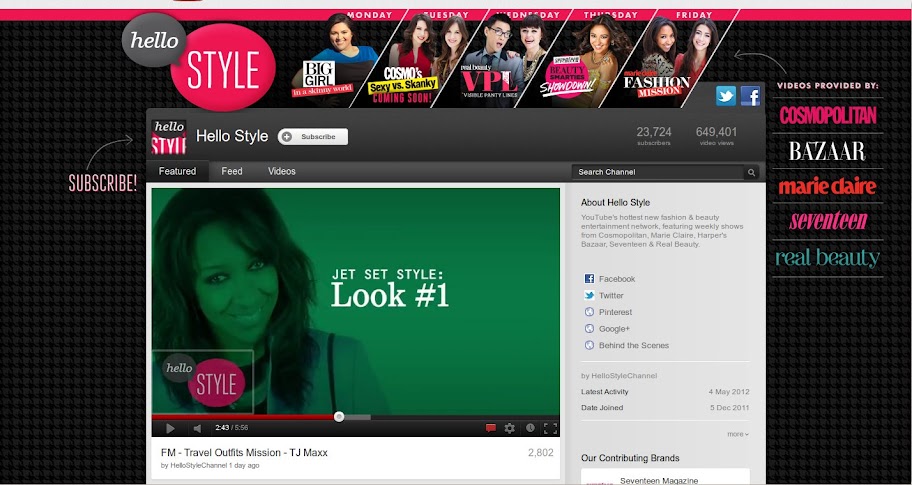This screenshot has height=485, width=912.
Task: Switch to the Featured tab
Action: tap(177, 172)
